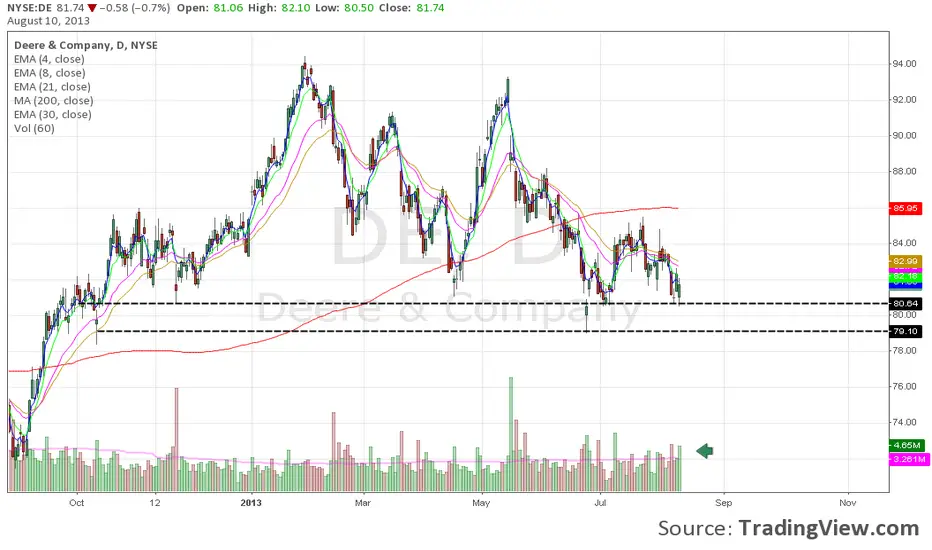932x550 pixels.
Task: Click the Oct label on the time axis
Action: 76,502
